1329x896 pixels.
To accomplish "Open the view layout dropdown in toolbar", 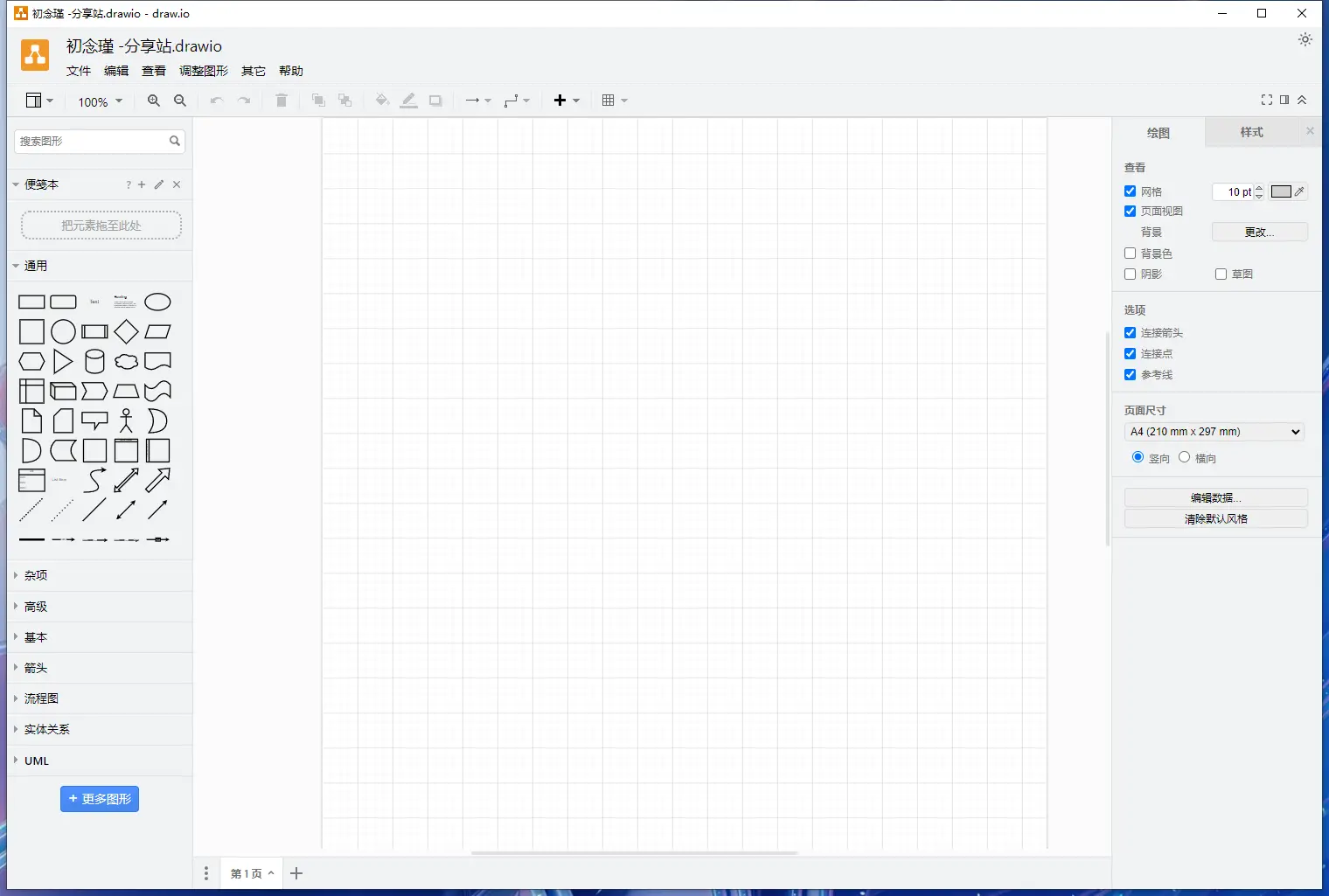I will 39,101.
